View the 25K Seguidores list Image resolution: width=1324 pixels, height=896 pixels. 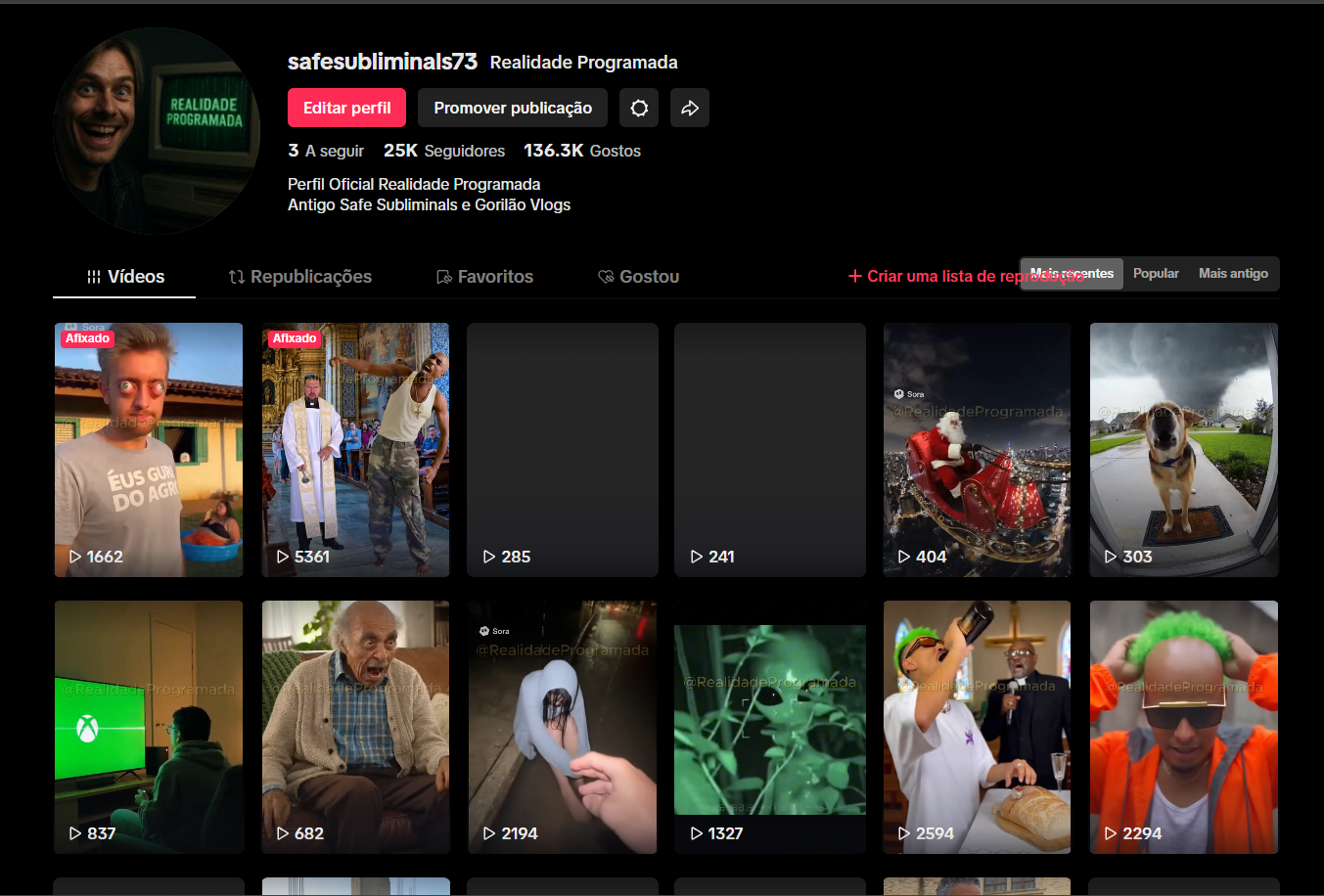444,151
